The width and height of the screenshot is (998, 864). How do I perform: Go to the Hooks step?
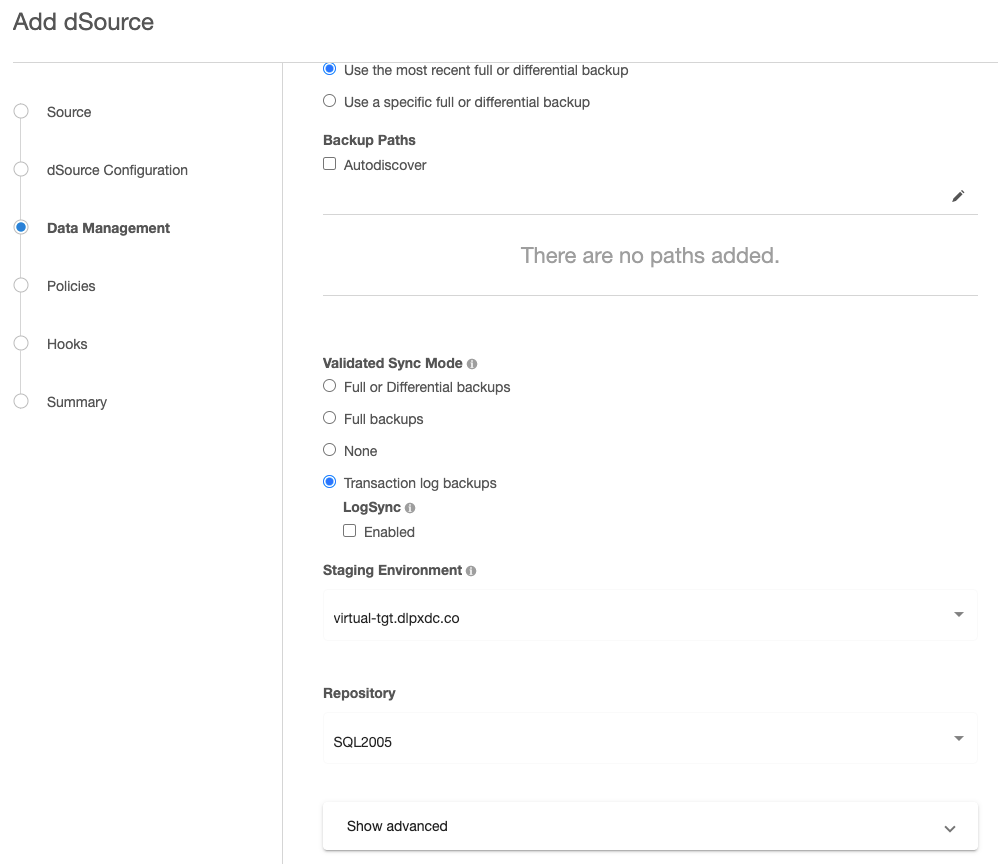click(21, 343)
